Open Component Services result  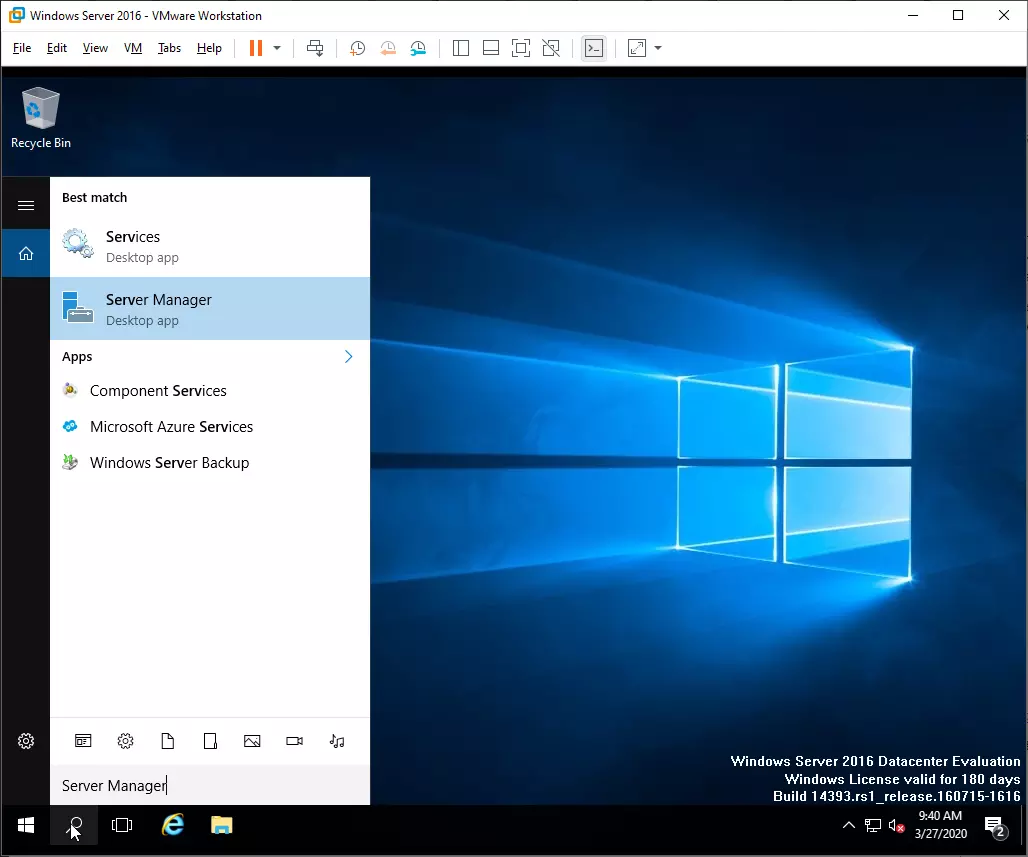pyautogui.click(x=210, y=391)
